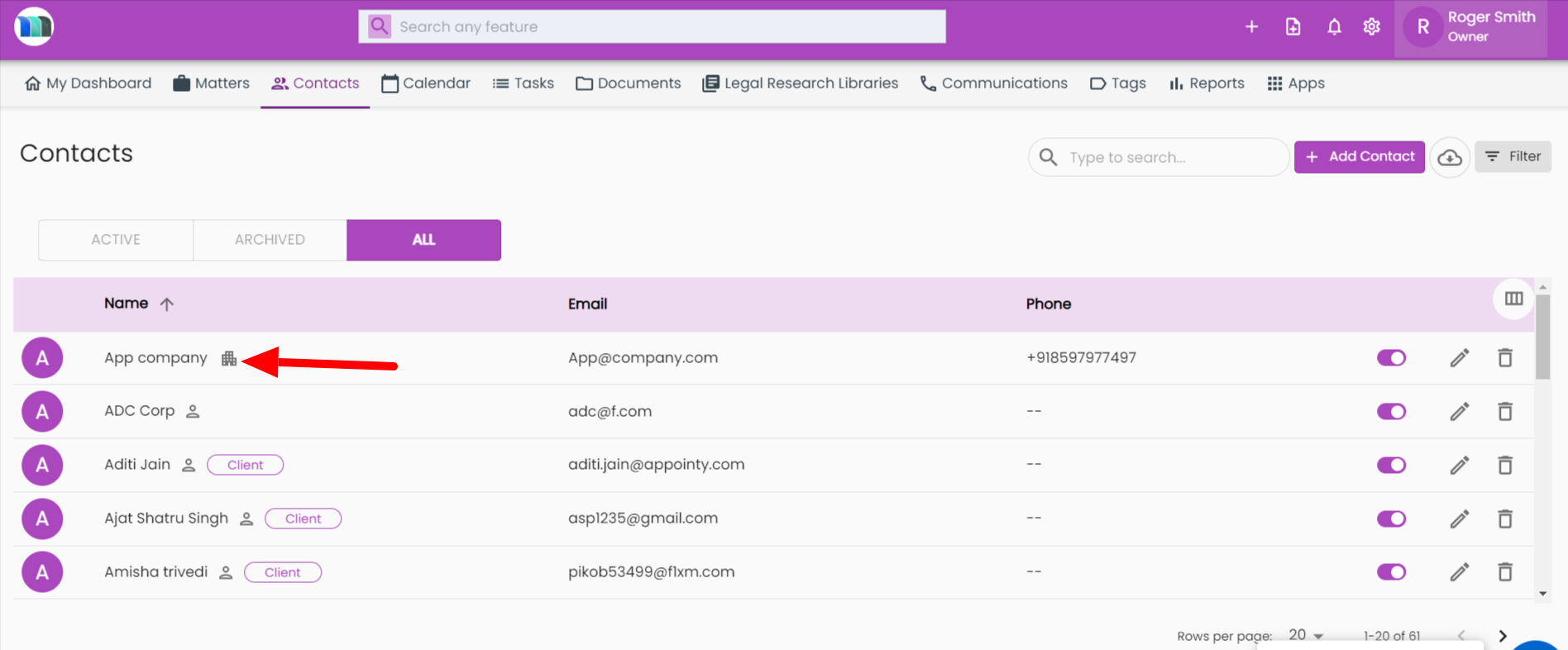Sort by Name column arrow
The image size is (1568, 650).
point(166,304)
